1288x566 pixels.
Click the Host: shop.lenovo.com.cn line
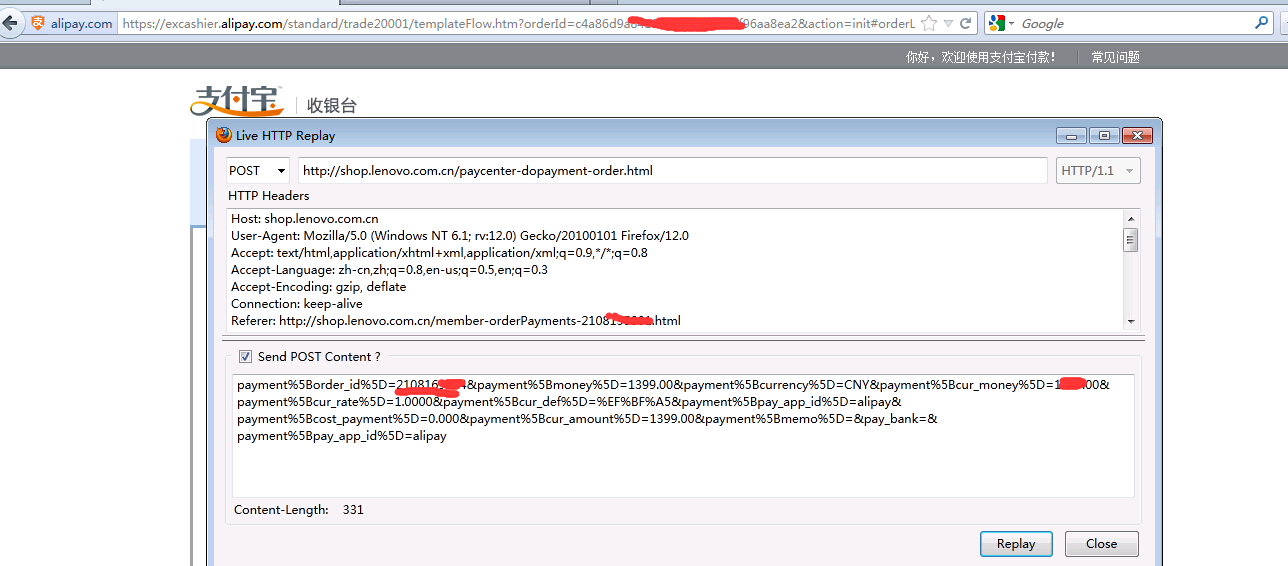304,218
